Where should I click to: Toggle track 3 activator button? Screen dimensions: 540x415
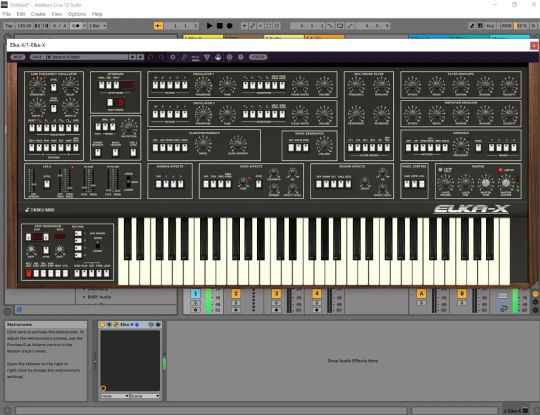coord(276,293)
